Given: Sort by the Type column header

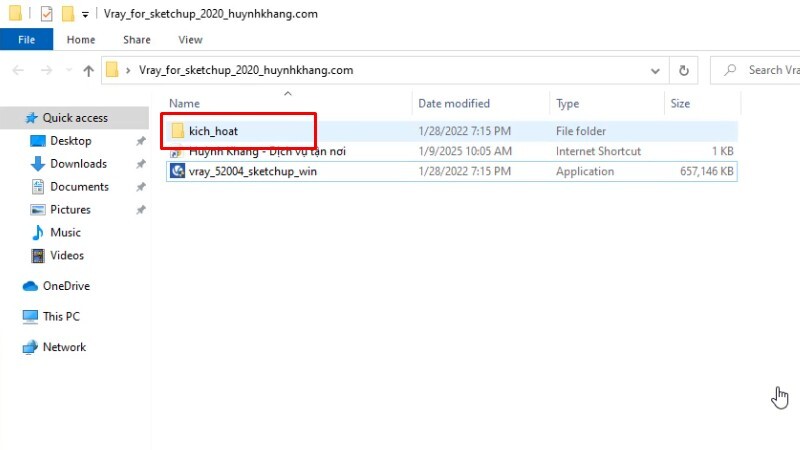Looking at the screenshot, I should 567,104.
